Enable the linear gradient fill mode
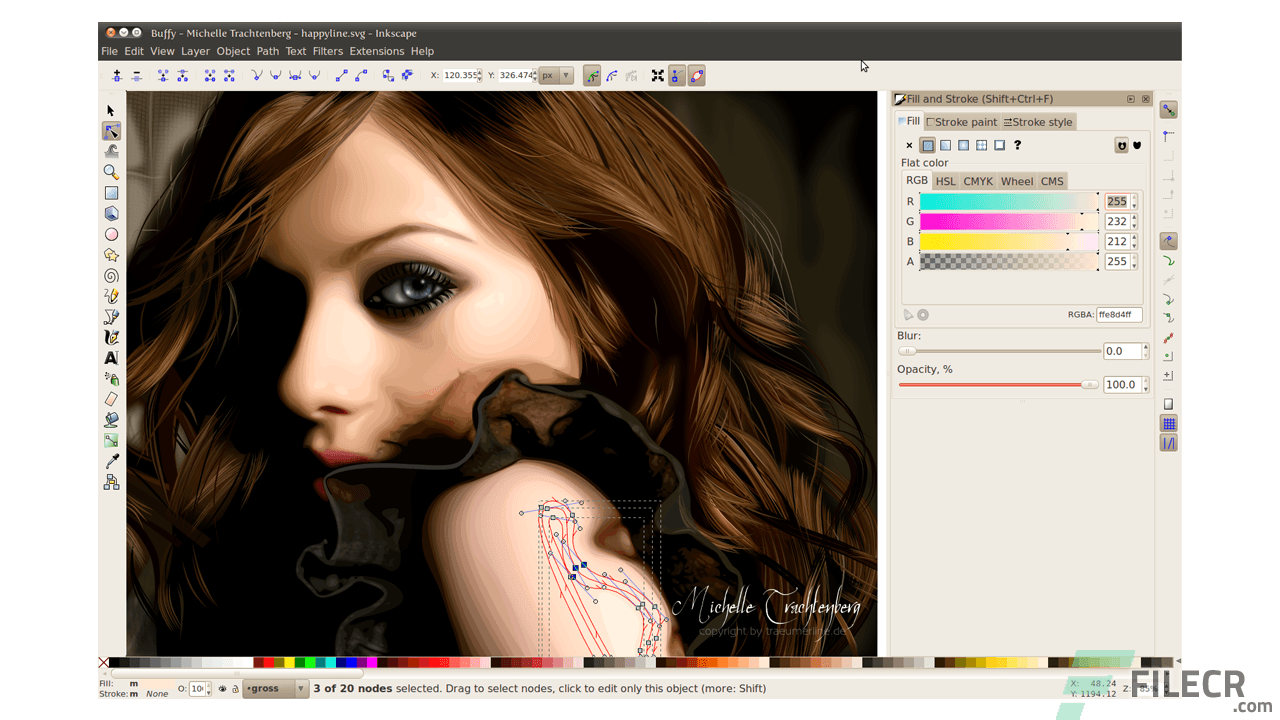The image size is (1280, 720). (945, 144)
